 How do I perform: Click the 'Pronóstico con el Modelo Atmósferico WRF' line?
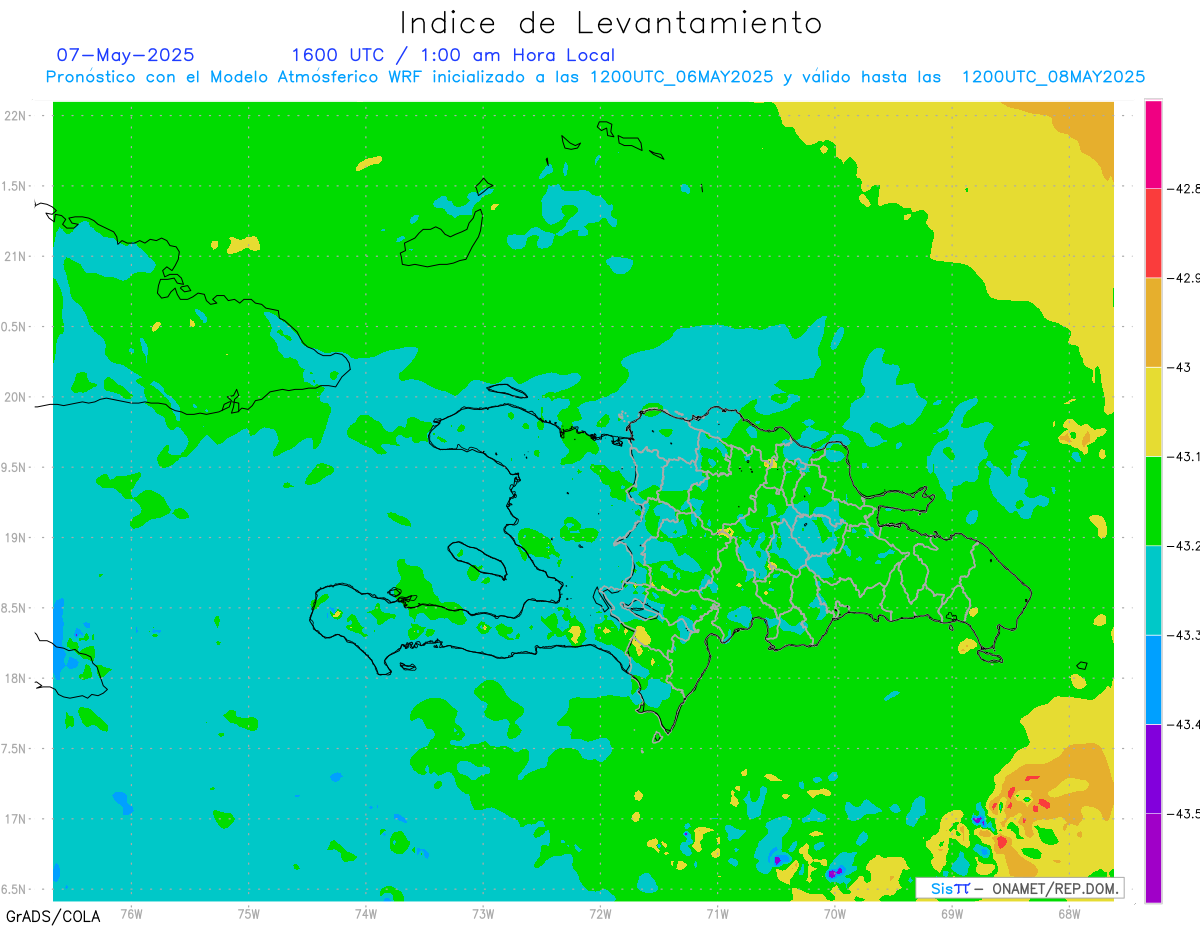coord(595,77)
